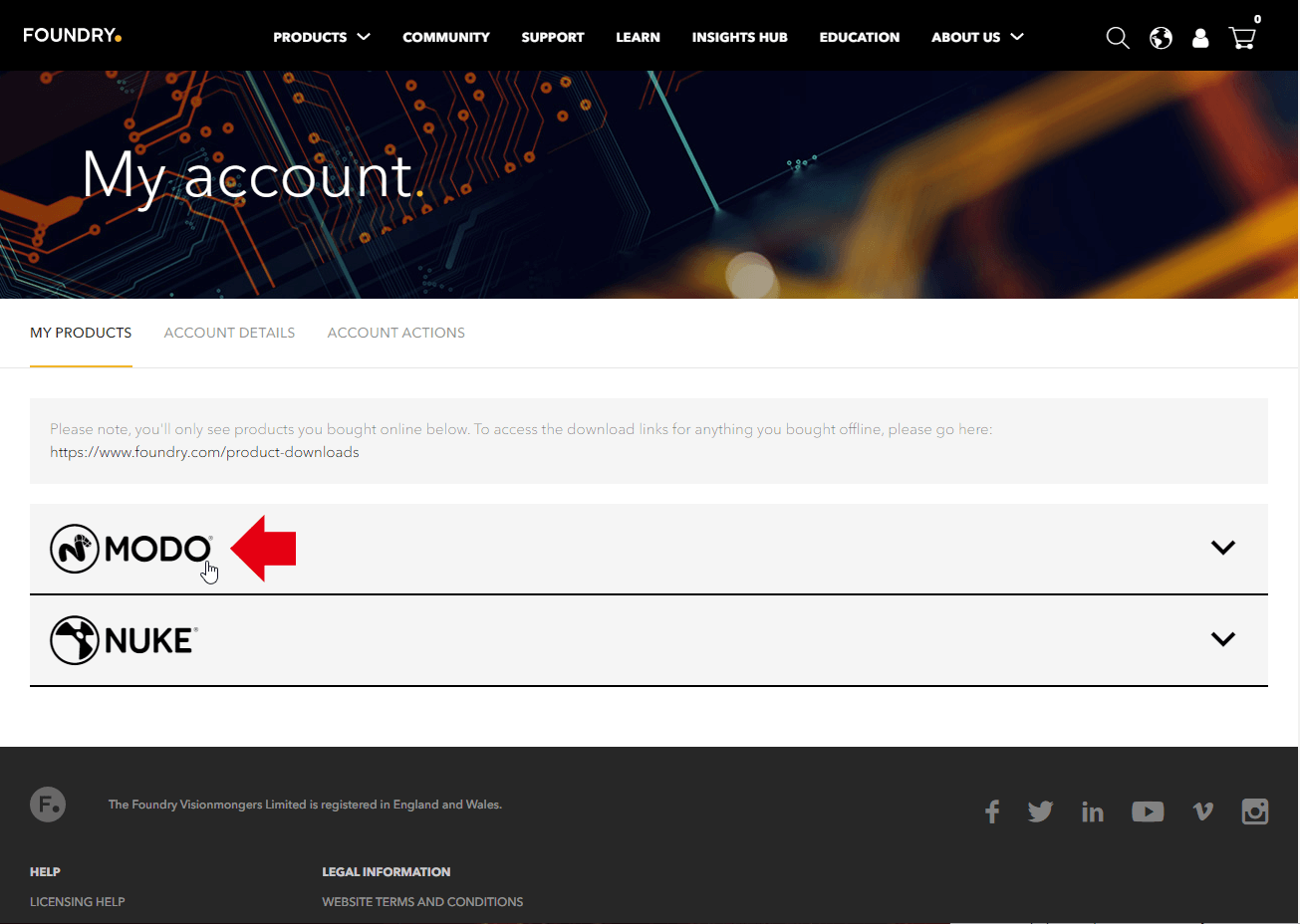The image size is (1300, 924).
Task: Go to Insights Hub in the navigation
Action: [740, 37]
